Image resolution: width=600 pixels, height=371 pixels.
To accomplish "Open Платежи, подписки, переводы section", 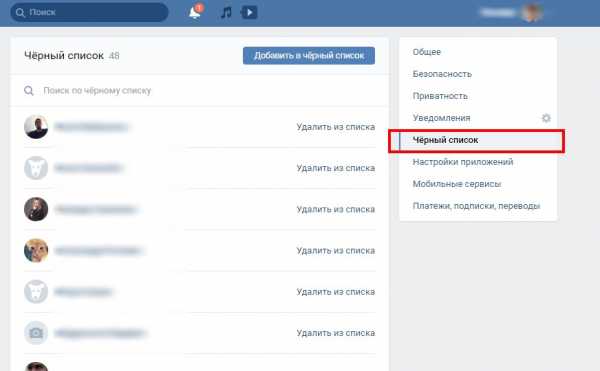I will [476, 206].
